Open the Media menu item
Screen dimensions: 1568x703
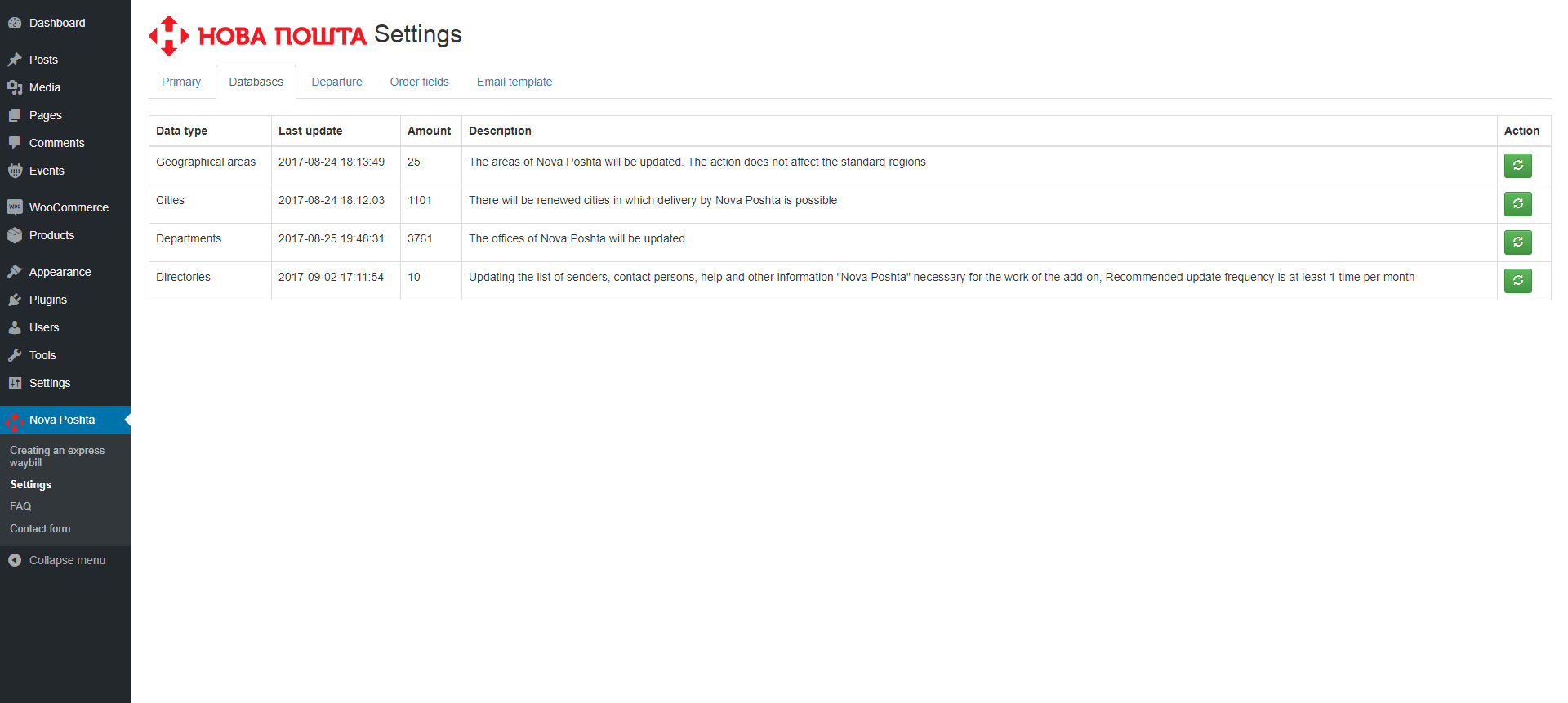[45, 87]
